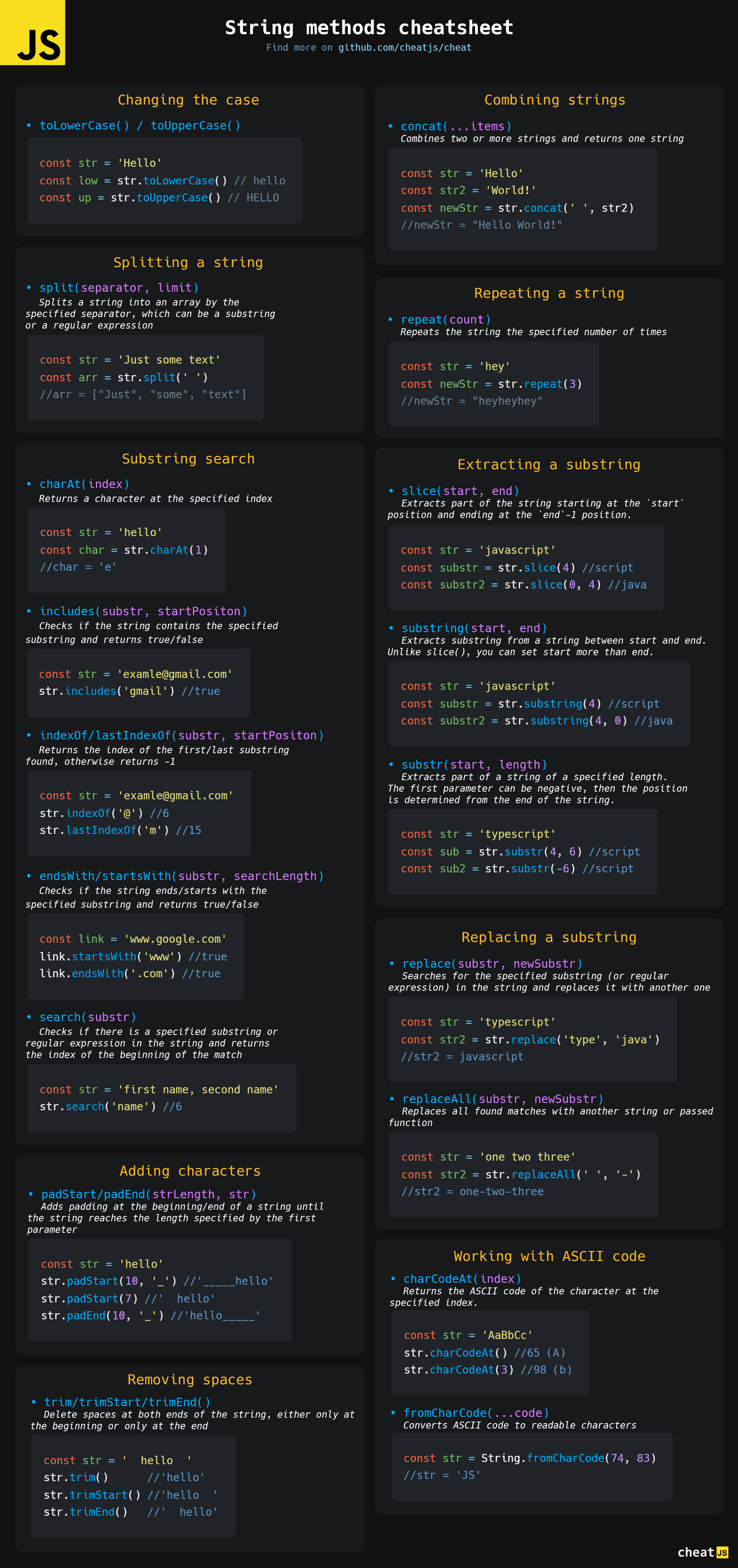738x1568 pixels.
Task: Click the padStart/padEnd method heading
Action: (148, 1194)
